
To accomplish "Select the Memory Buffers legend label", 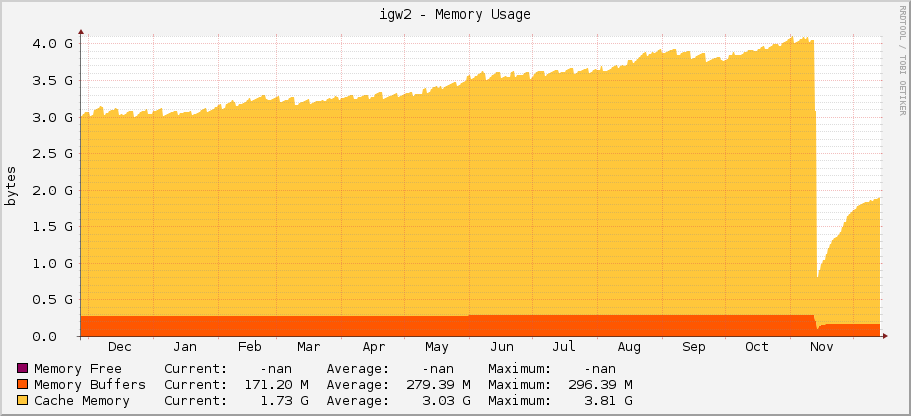I will (x=90, y=385).
